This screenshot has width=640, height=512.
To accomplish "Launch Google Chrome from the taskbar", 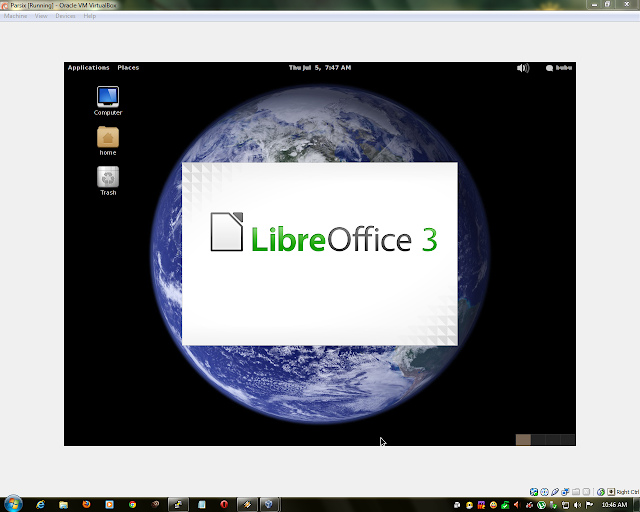I will click(132, 505).
